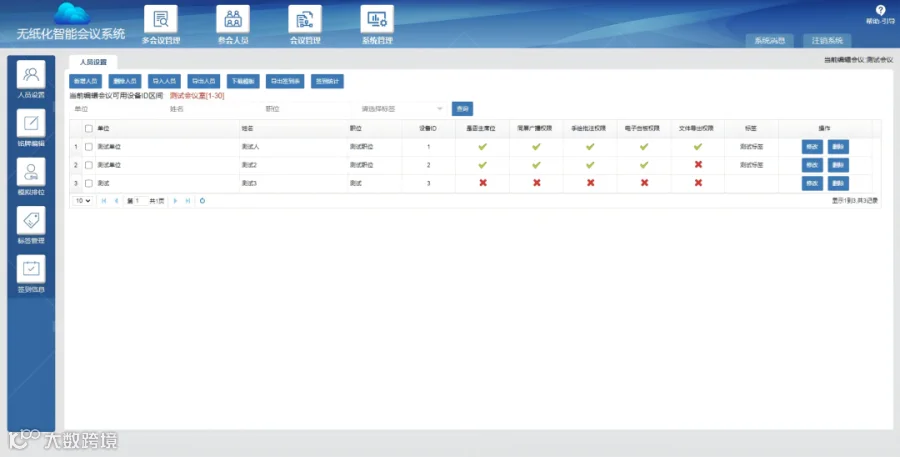Select 模拟排位 icon in left sidebar
The height and width of the screenshot is (457, 900).
pos(31,172)
